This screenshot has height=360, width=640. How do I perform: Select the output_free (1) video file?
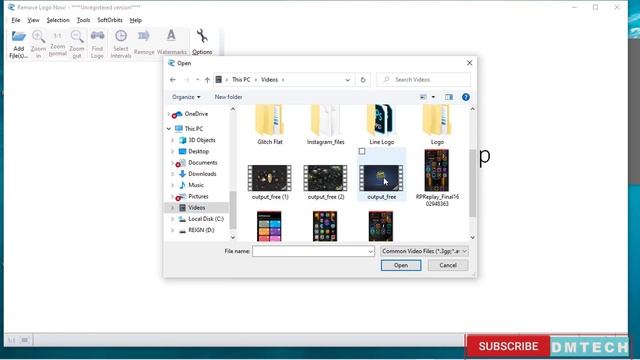270,182
